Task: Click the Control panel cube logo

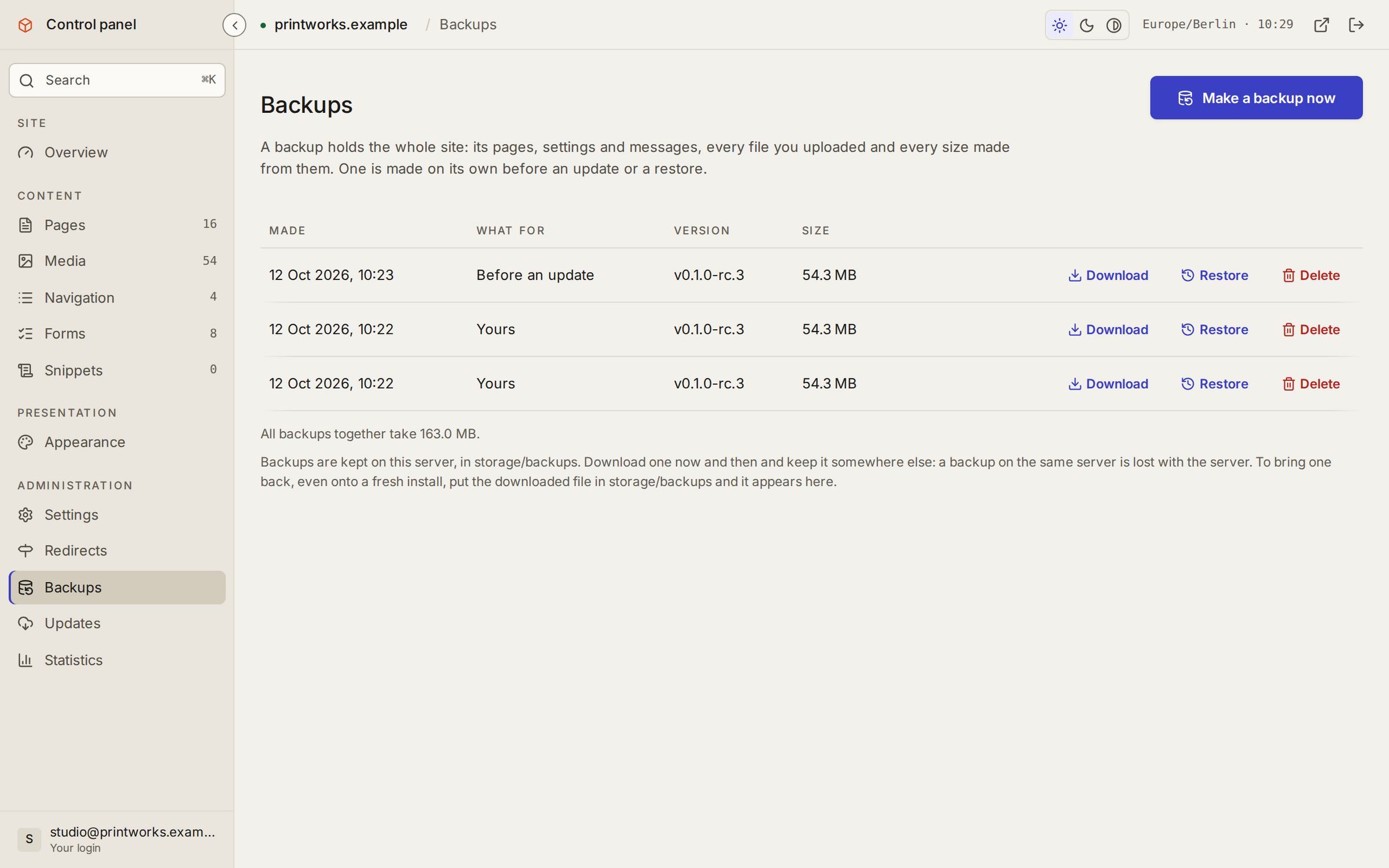Action: coord(25,25)
